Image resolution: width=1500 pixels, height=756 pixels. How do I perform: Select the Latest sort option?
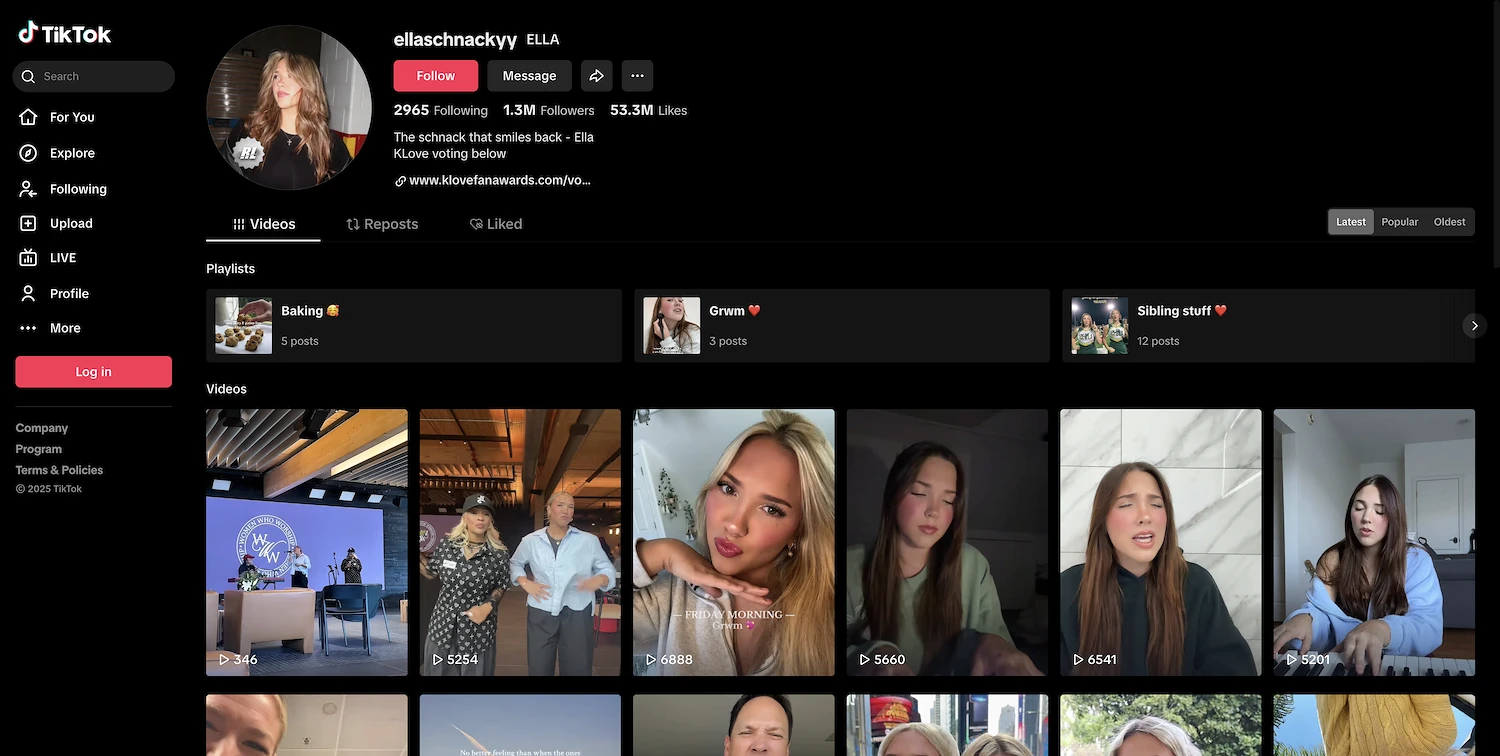coord(1350,222)
